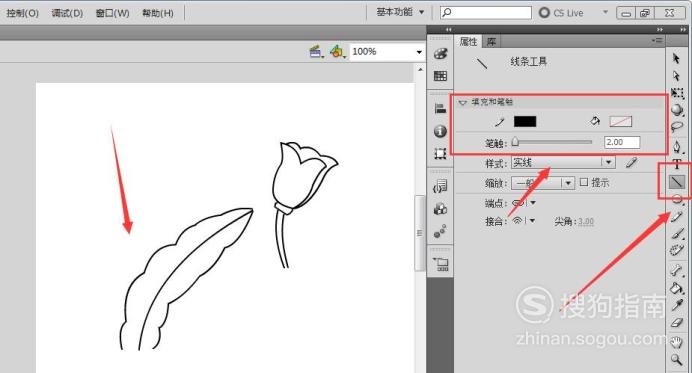The image size is (692, 373).
Task: Select the Lasso tool
Action: pyautogui.click(x=677, y=127)
